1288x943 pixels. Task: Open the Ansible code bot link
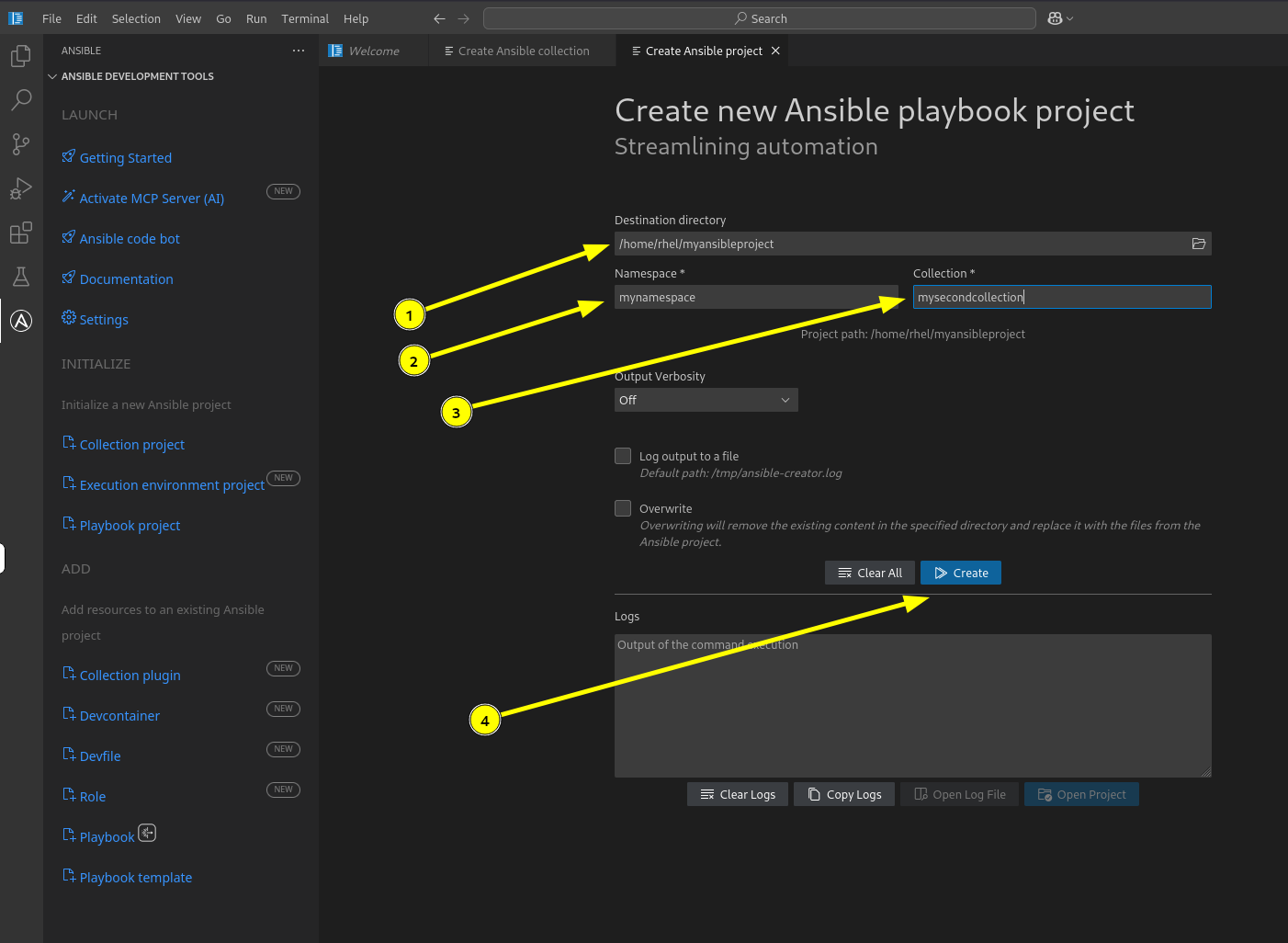point(130,239)
